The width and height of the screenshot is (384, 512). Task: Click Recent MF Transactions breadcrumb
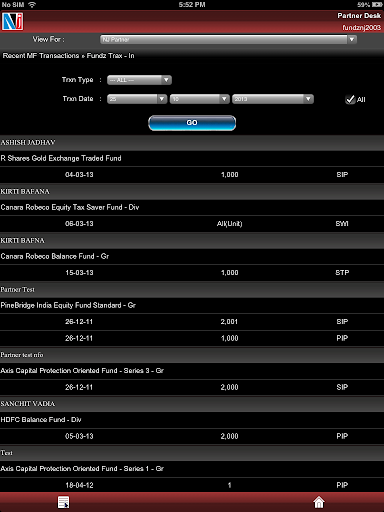tap(41, 56)
